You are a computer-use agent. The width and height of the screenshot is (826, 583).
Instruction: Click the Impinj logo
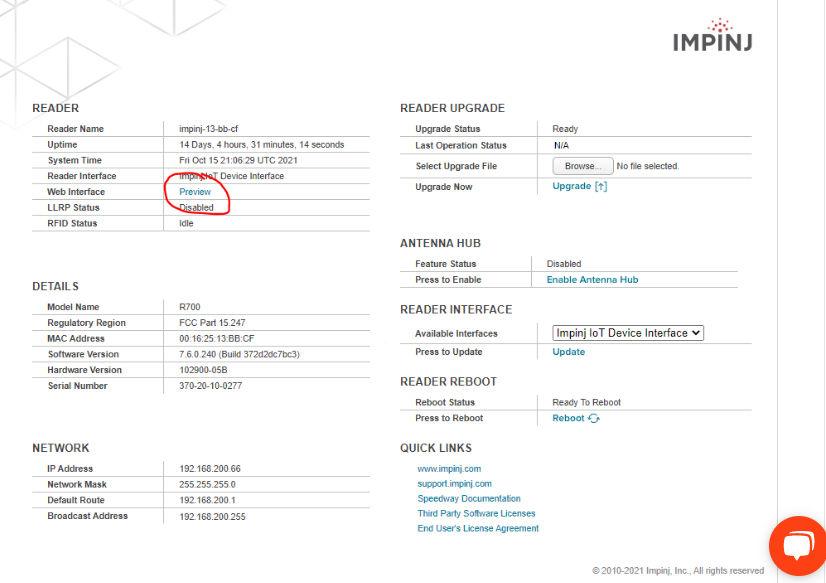713,35
